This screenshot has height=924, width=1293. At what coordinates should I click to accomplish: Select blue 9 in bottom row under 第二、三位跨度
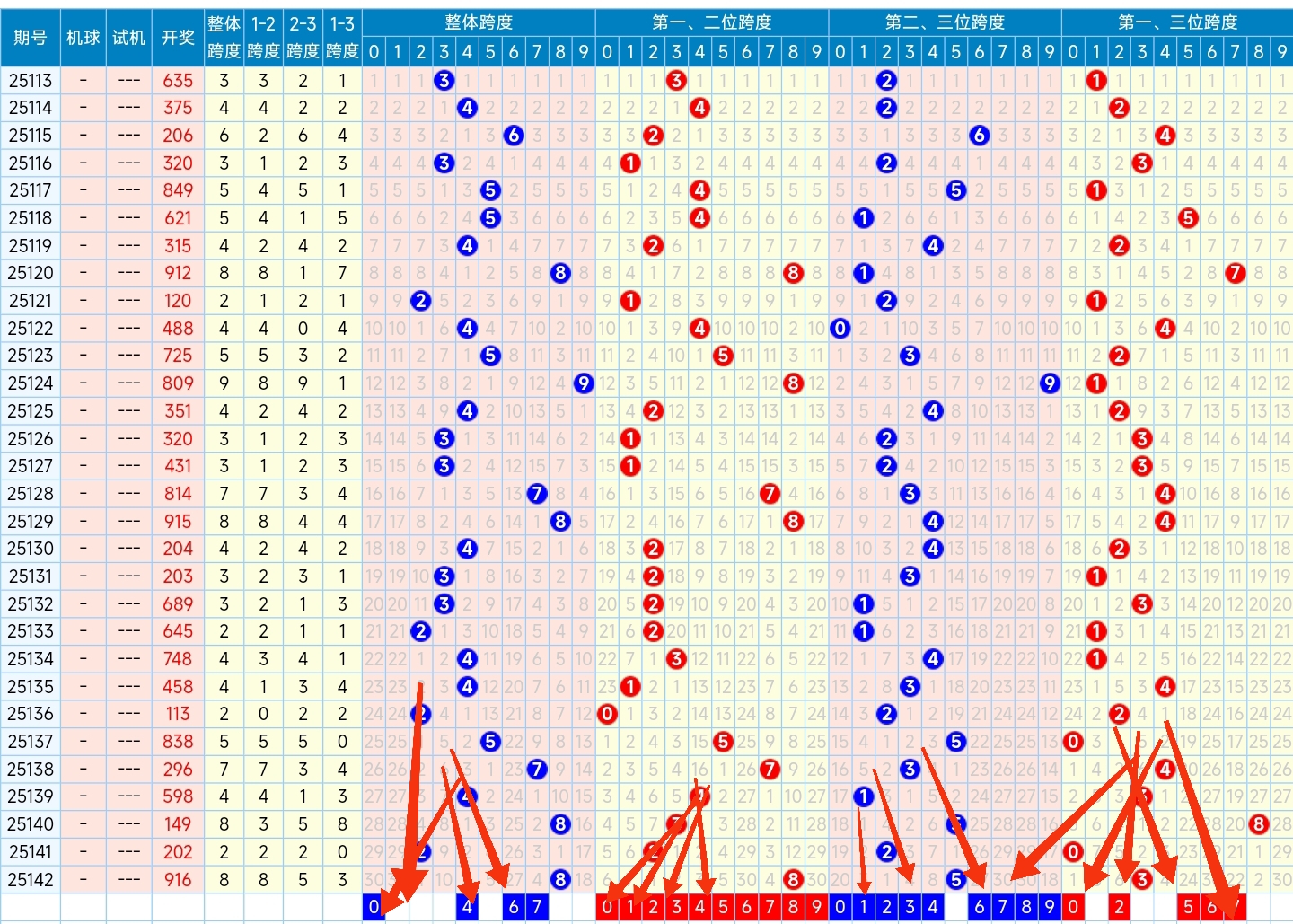coord(1050,907)
